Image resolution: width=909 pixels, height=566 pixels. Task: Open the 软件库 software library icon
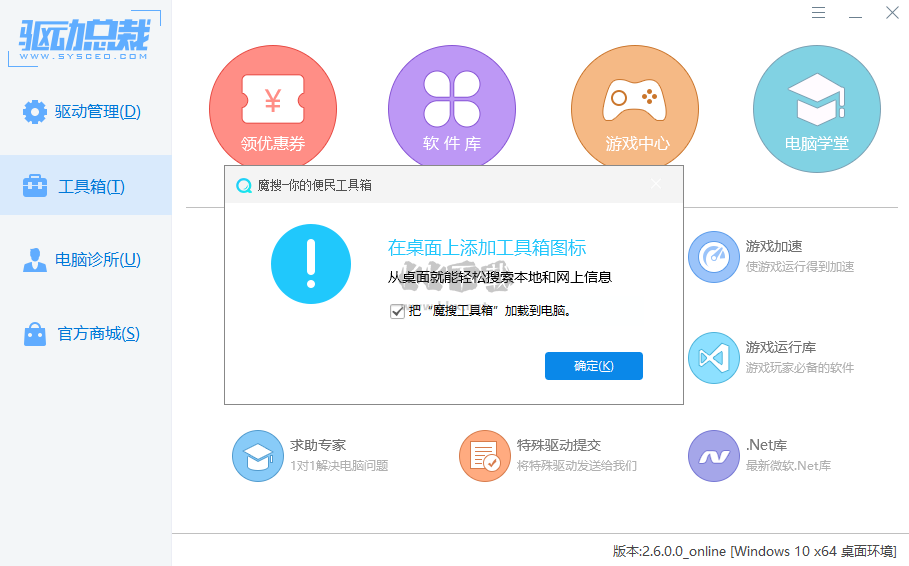451,108
